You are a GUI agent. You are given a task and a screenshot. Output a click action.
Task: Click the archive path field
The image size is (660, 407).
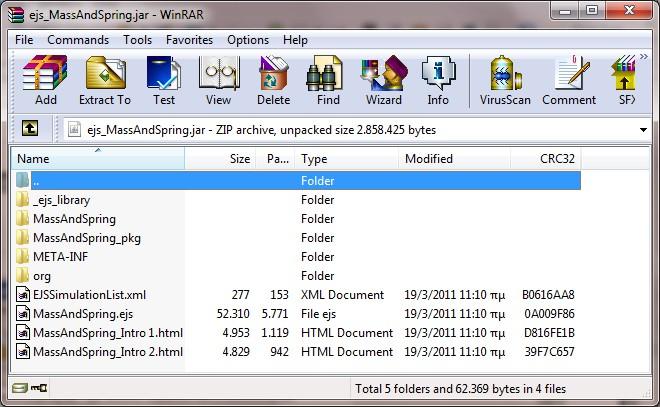pos(357,130)
